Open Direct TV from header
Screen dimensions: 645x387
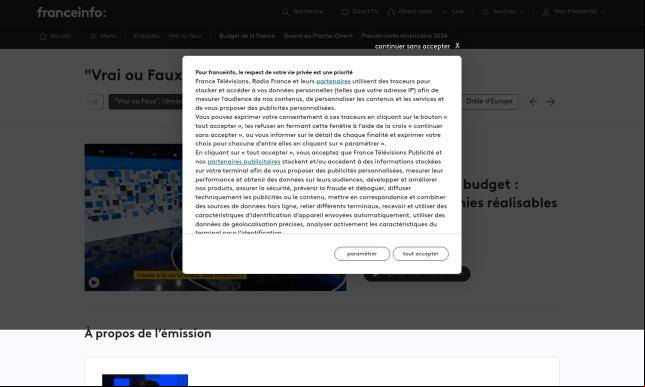(360, 12)
